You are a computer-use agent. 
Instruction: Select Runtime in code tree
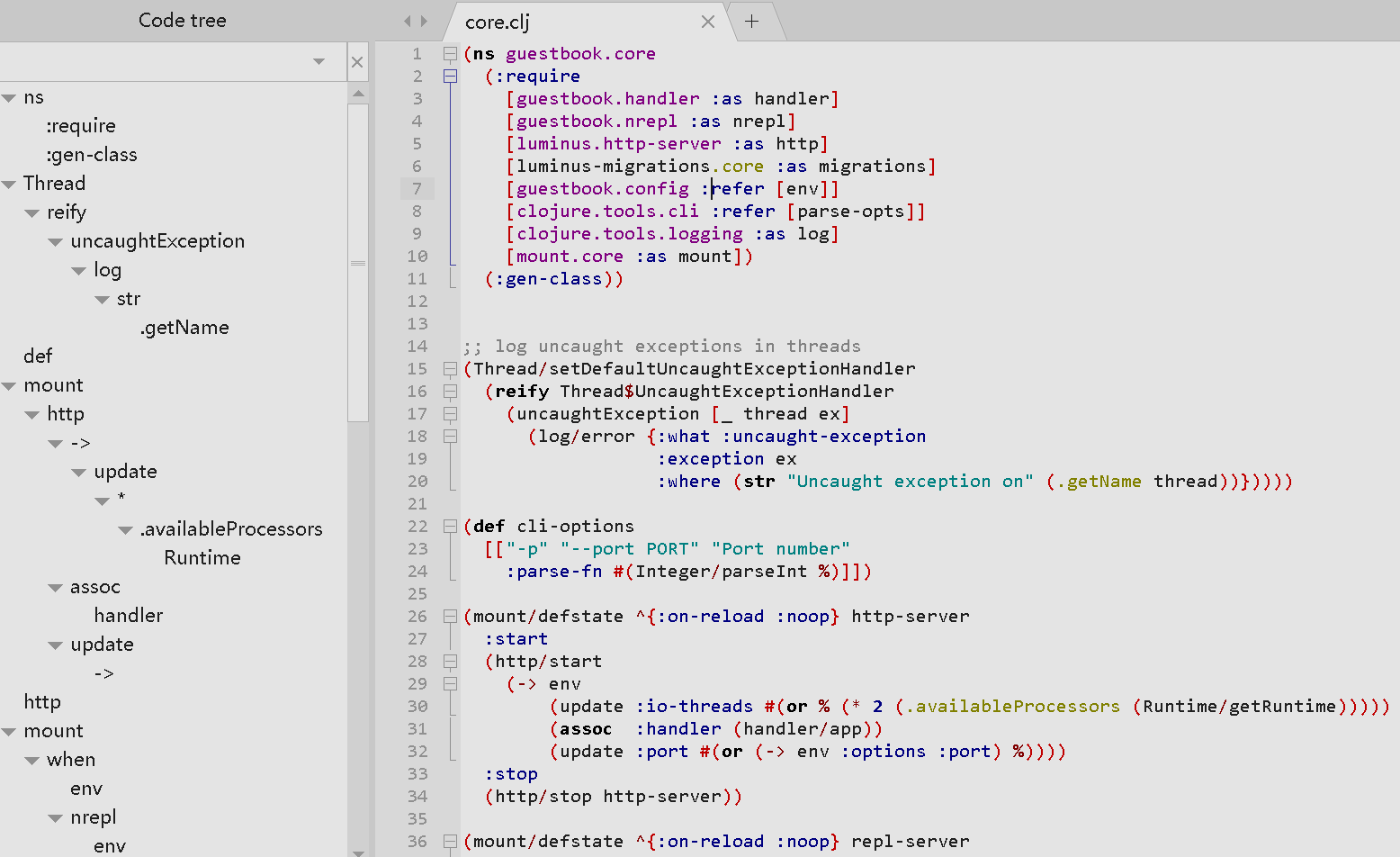point(202,558)
